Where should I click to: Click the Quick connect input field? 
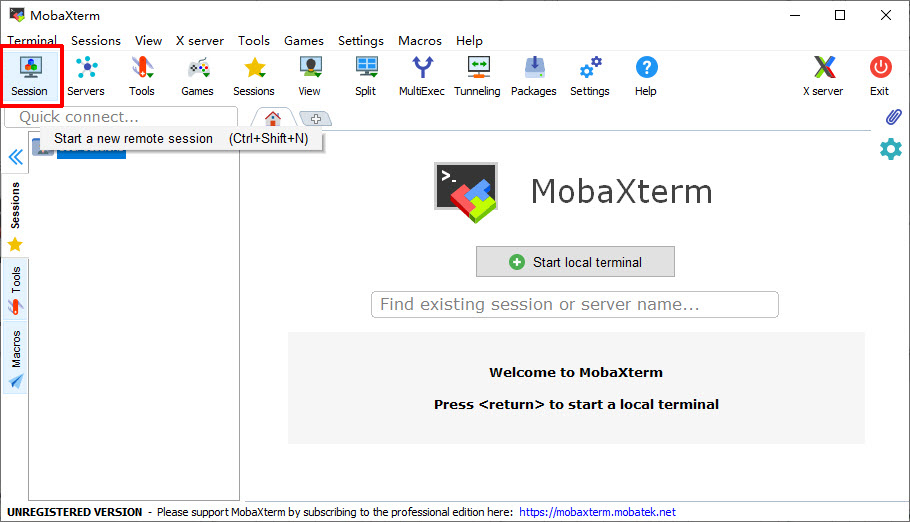pos(121,118)
